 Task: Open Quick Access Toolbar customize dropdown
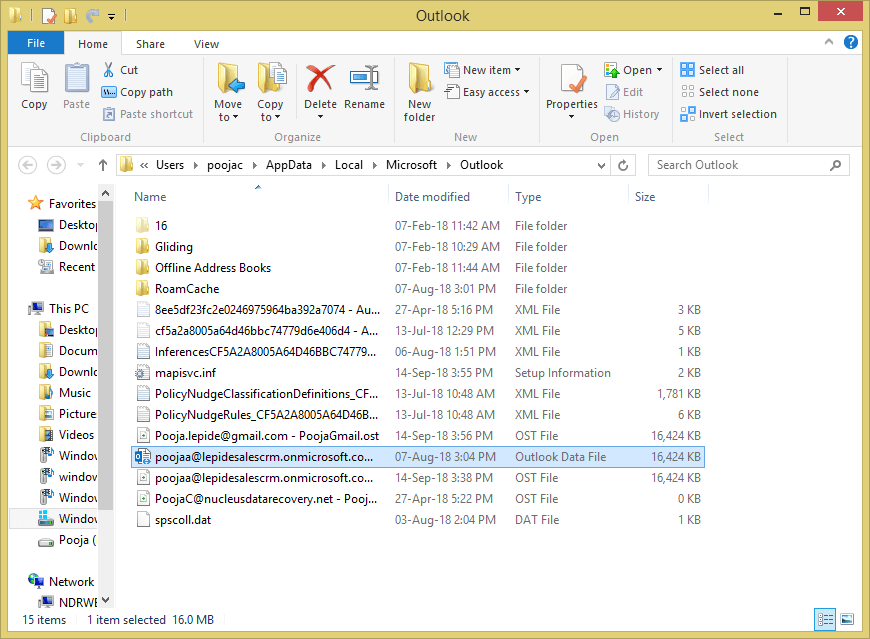pos(112,16)
